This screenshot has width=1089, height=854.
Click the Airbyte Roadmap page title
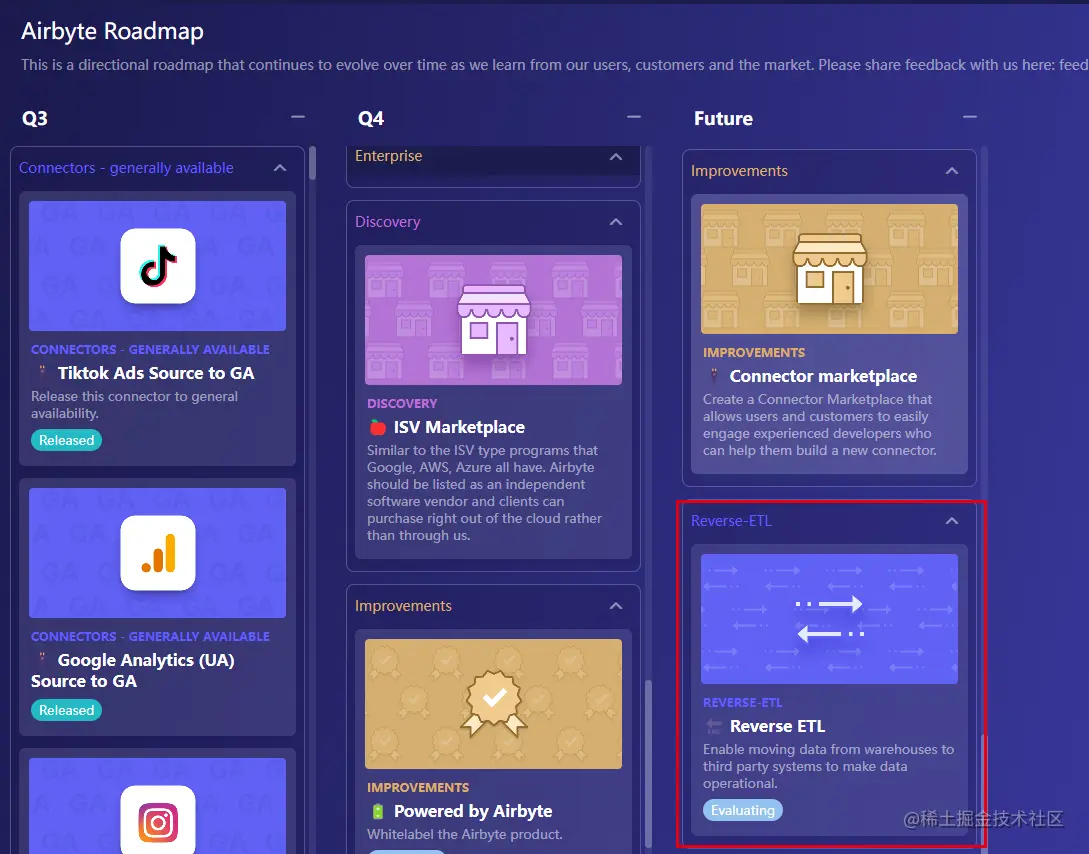(113, 31)
